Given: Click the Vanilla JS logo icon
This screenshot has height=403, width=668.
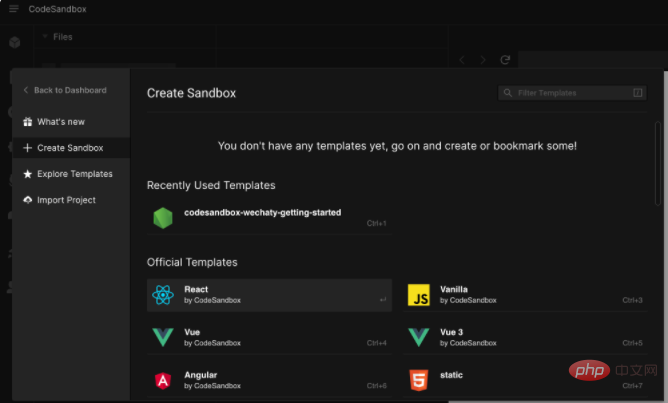Looking at the screenshot, I should click(419, 294).
